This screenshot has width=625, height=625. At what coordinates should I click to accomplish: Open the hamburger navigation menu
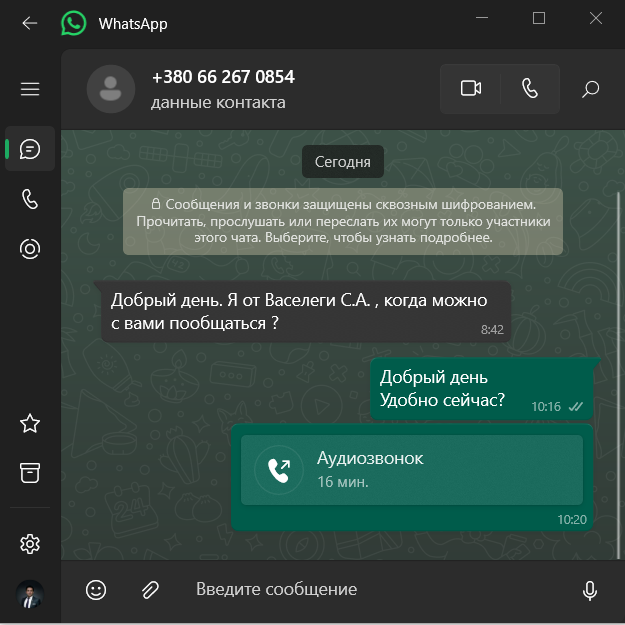click(30, 89)
